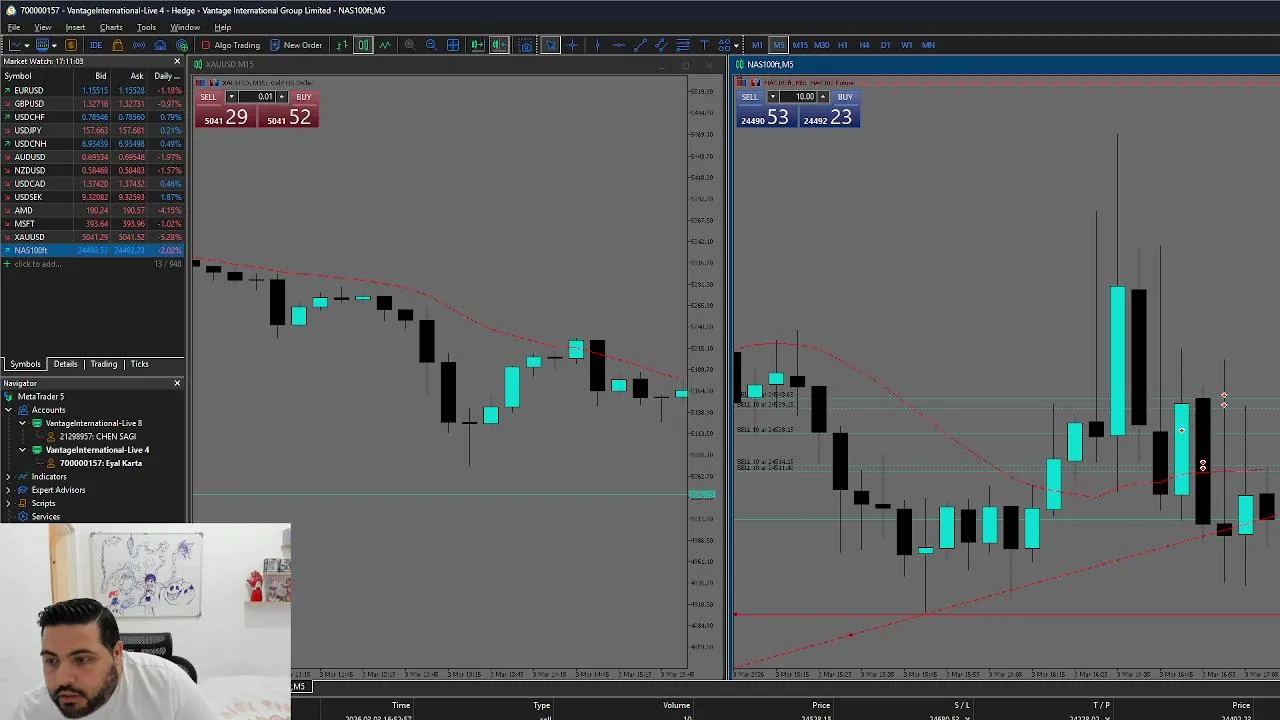Open the VPS cloud toolbar icon

pyautogui.click(x=160, y=45)
